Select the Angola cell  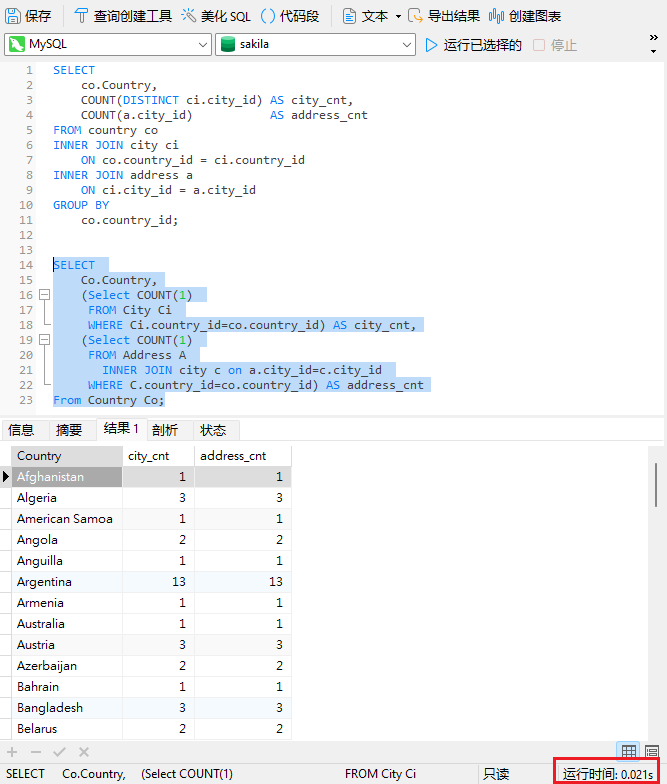click(67, 540)
